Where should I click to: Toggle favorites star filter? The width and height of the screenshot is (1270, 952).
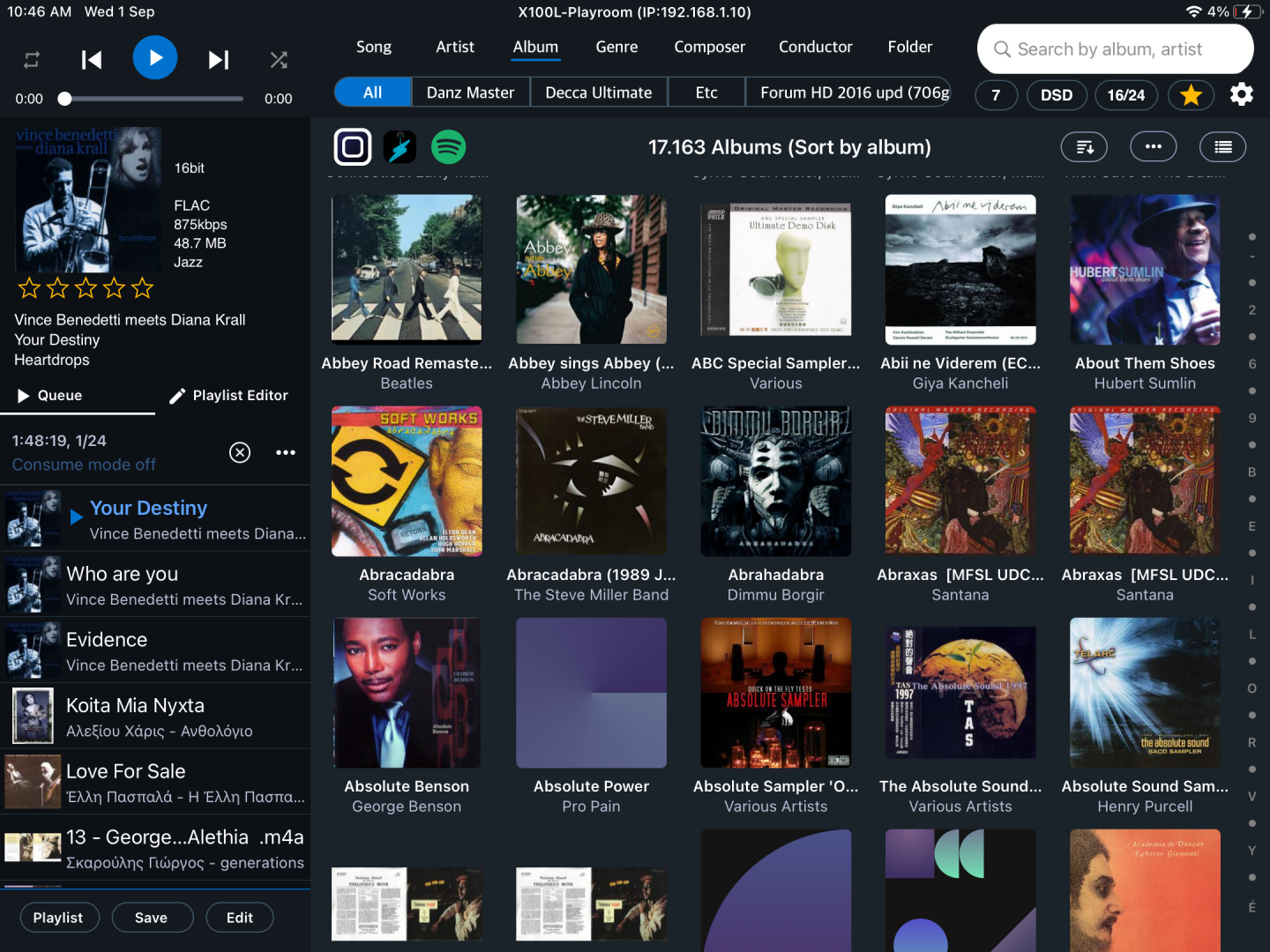(x=1191, y=94)
